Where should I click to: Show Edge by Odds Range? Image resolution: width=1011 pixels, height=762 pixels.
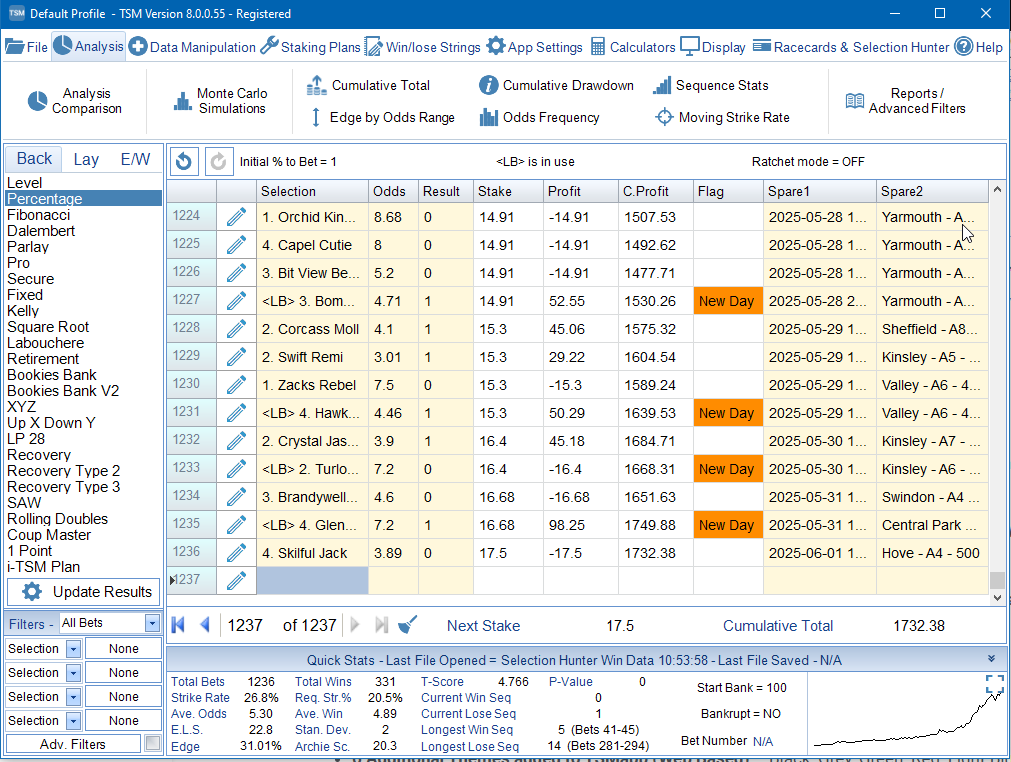(x=382, y=117)
